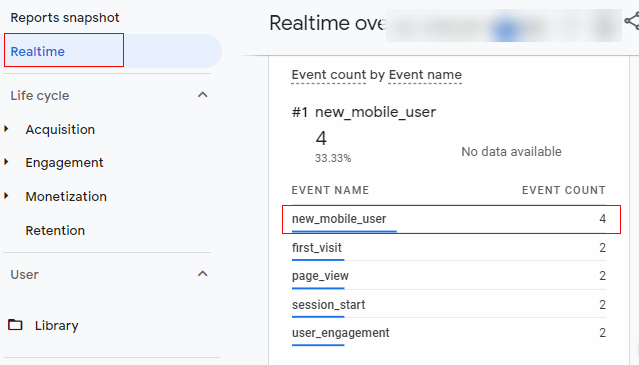
Task: Select Realtime in the sidebar
Action: click(112, 51)
